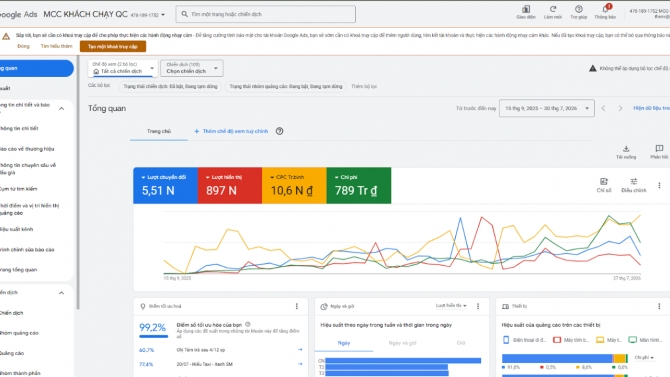Screen dimensions: 670x377
Task: Click the lightbulb icon in optimization card
Action: click(143, 306)
